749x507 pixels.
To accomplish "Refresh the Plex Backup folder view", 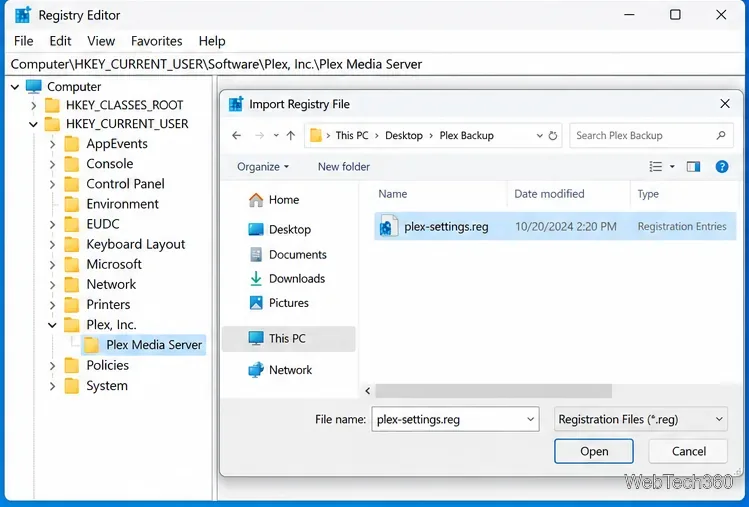I will pyautogui.click(x=553, y=136).
